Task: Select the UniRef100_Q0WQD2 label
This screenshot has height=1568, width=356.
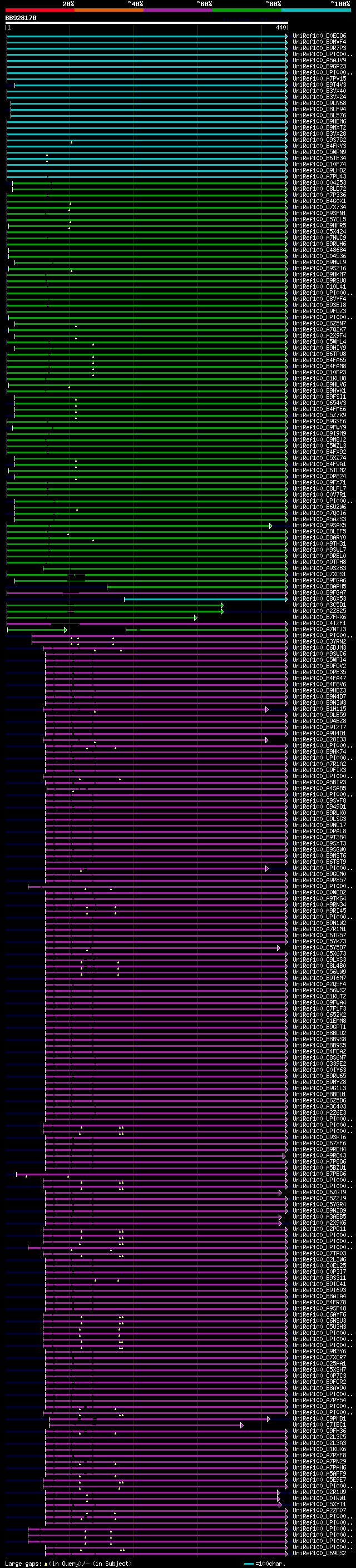Action: point(319,892)
